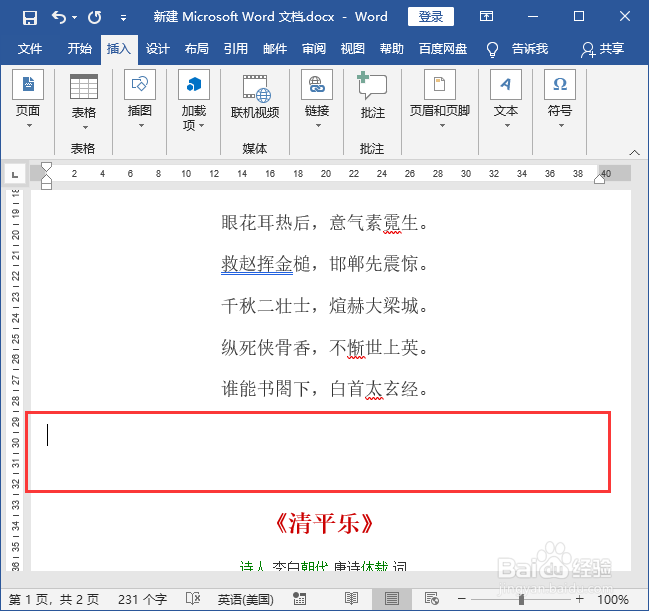Undo the last action

(x=59, y=17)
